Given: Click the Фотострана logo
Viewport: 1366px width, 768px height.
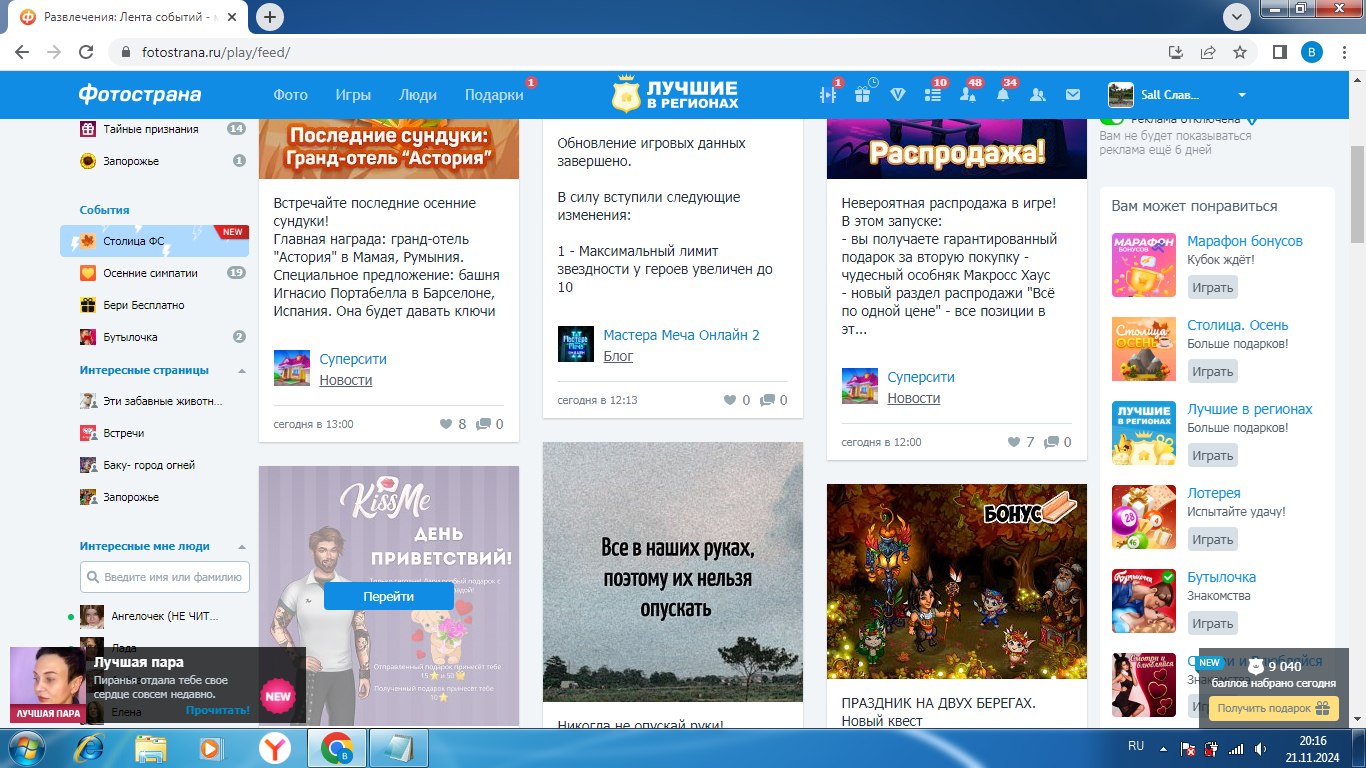Looking at the screenshot, I should click(140, 95).
